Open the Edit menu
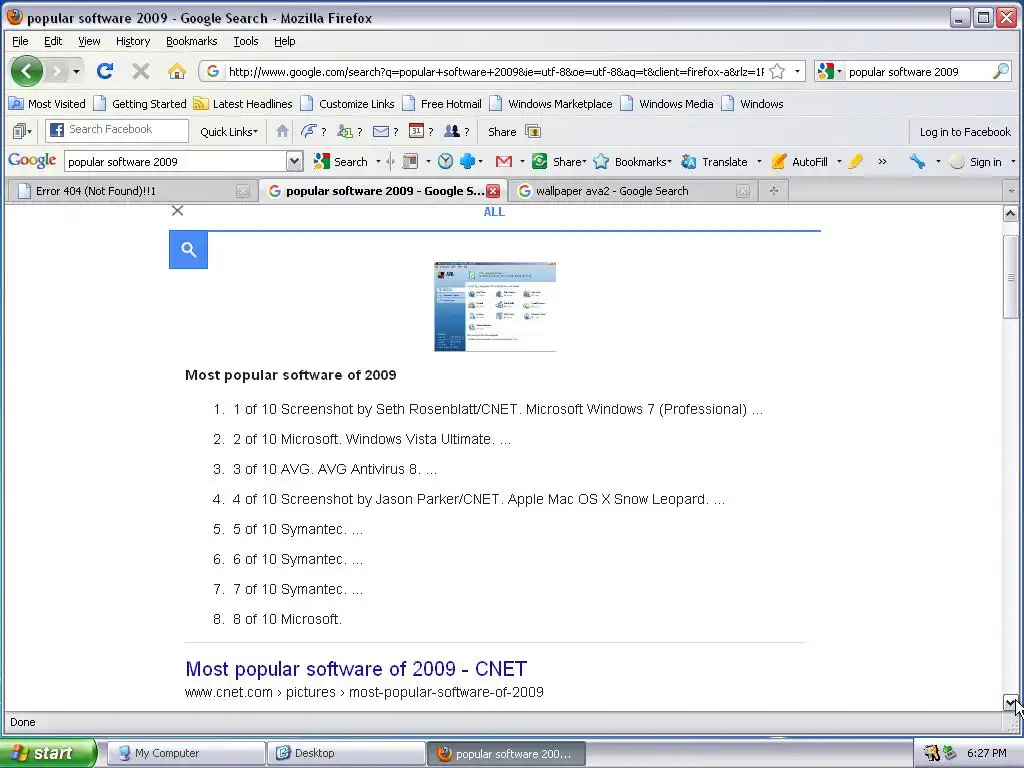This screenshot has height=768, width=1024. tap(53, 41)
